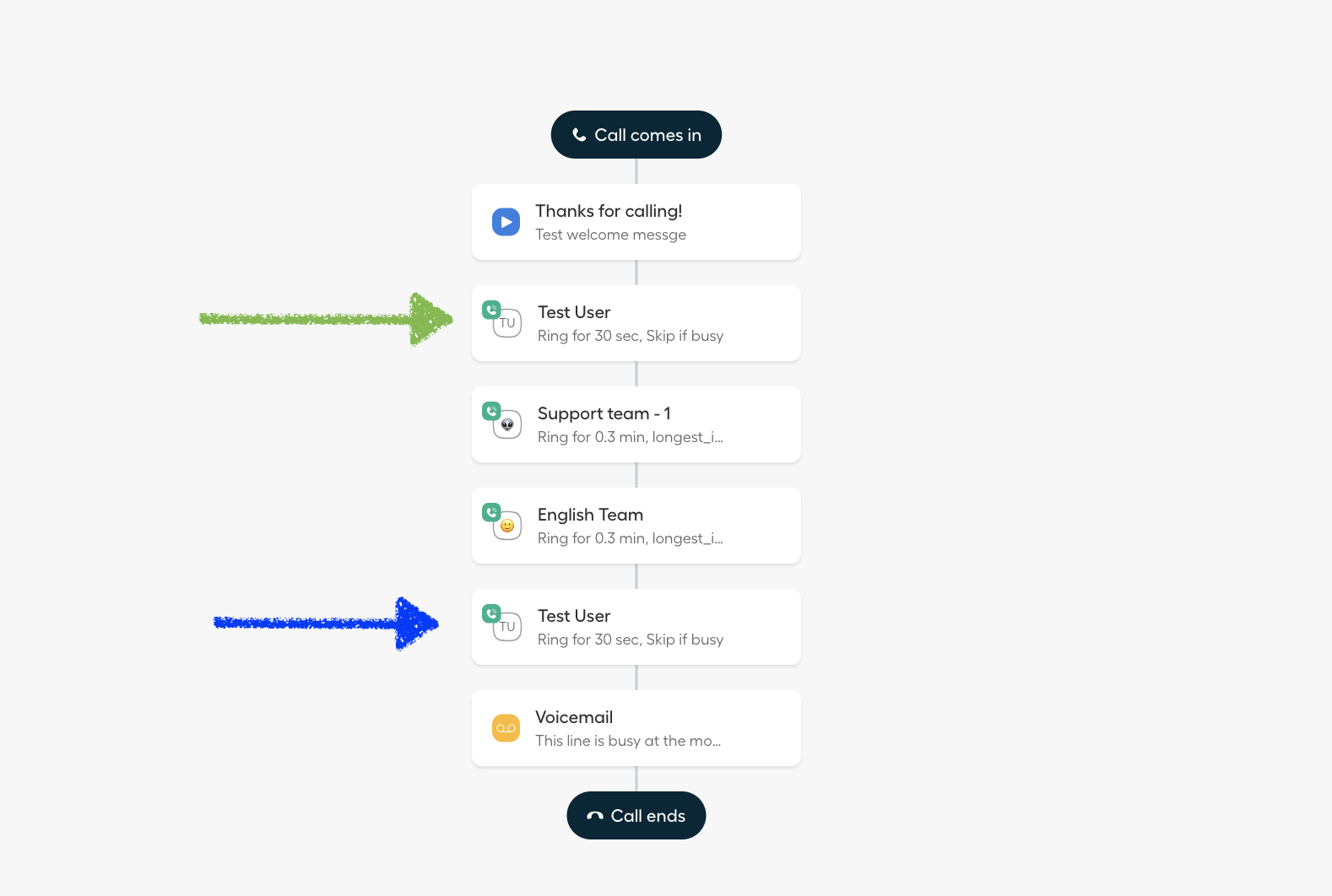Image resolution: width=1332 pixels, height=896 pixels.
Task: Open the Support team - 1 step card
Action: 636,424
